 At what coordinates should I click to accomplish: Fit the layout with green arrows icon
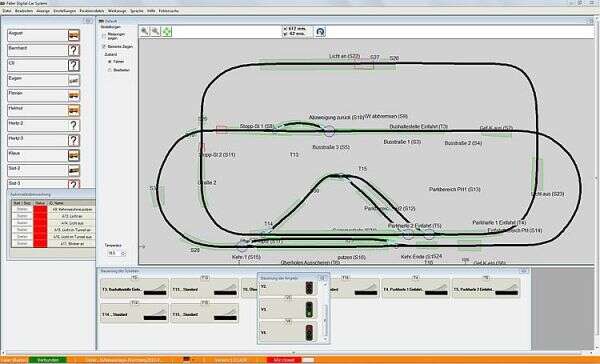point(166,31)
